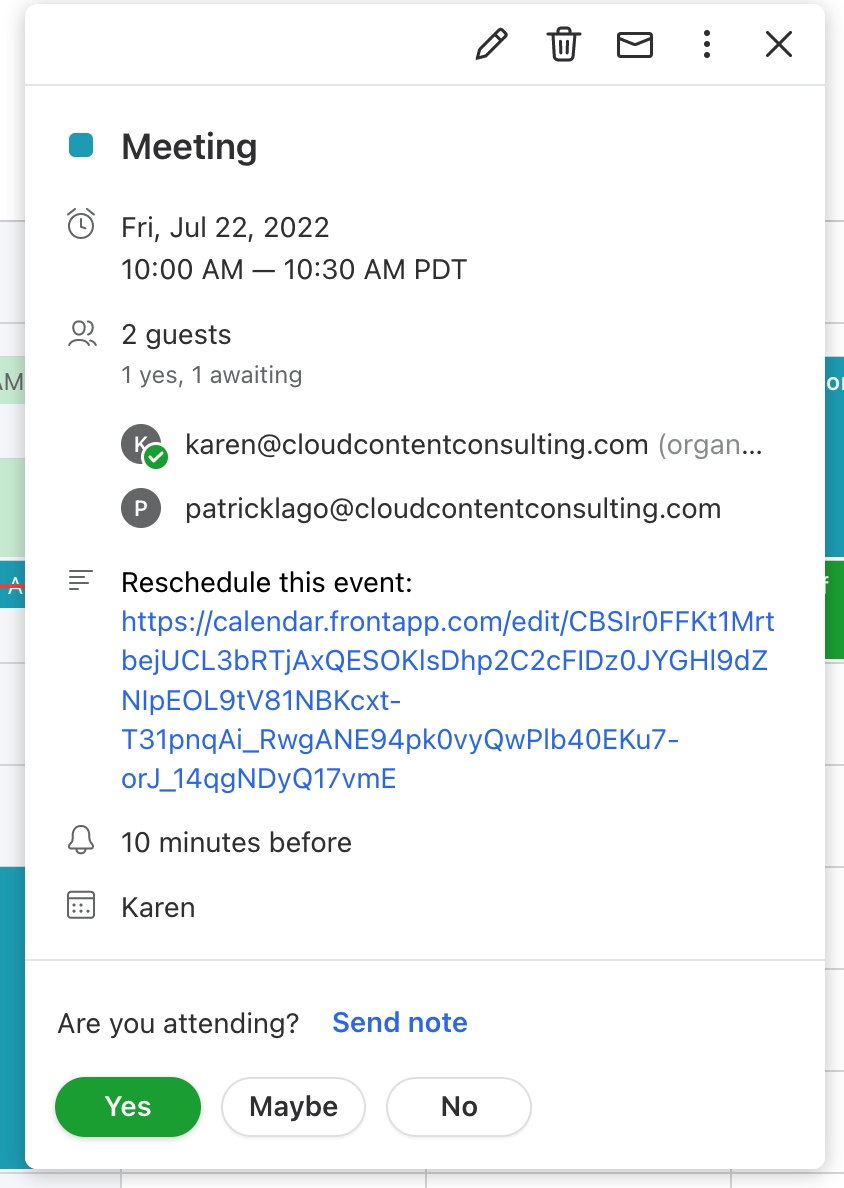Open the calendar.frontapp.com reschedule link
This screenshot has height=1188, width=844.
pyautogui.click(x=448, y=700)
